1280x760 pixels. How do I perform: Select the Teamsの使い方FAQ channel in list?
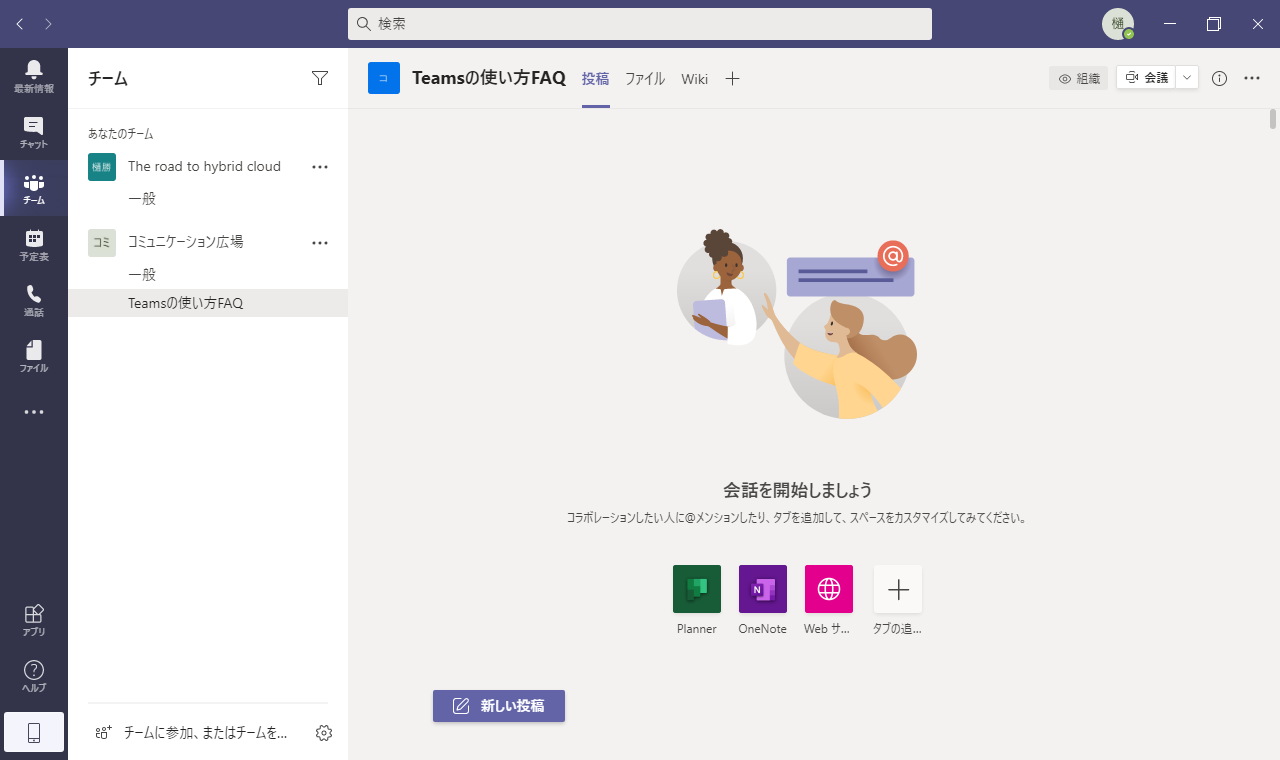tap(208, 303)
